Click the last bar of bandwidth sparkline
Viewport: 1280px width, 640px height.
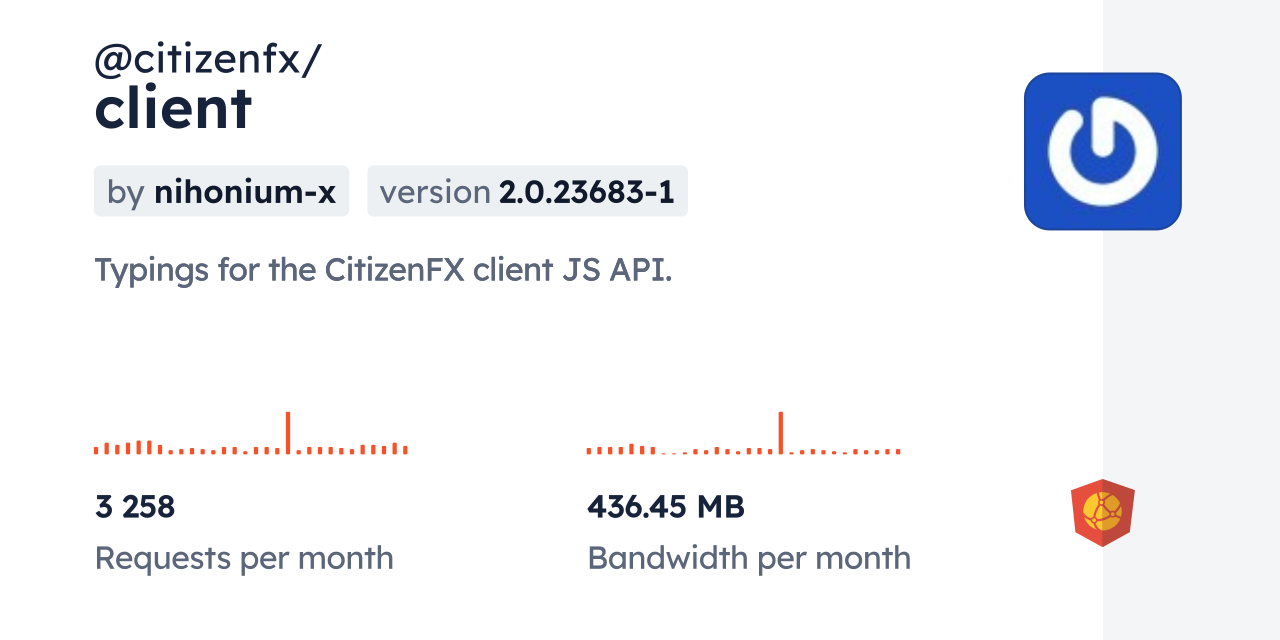pyautogui.click(x=898, y=451)
